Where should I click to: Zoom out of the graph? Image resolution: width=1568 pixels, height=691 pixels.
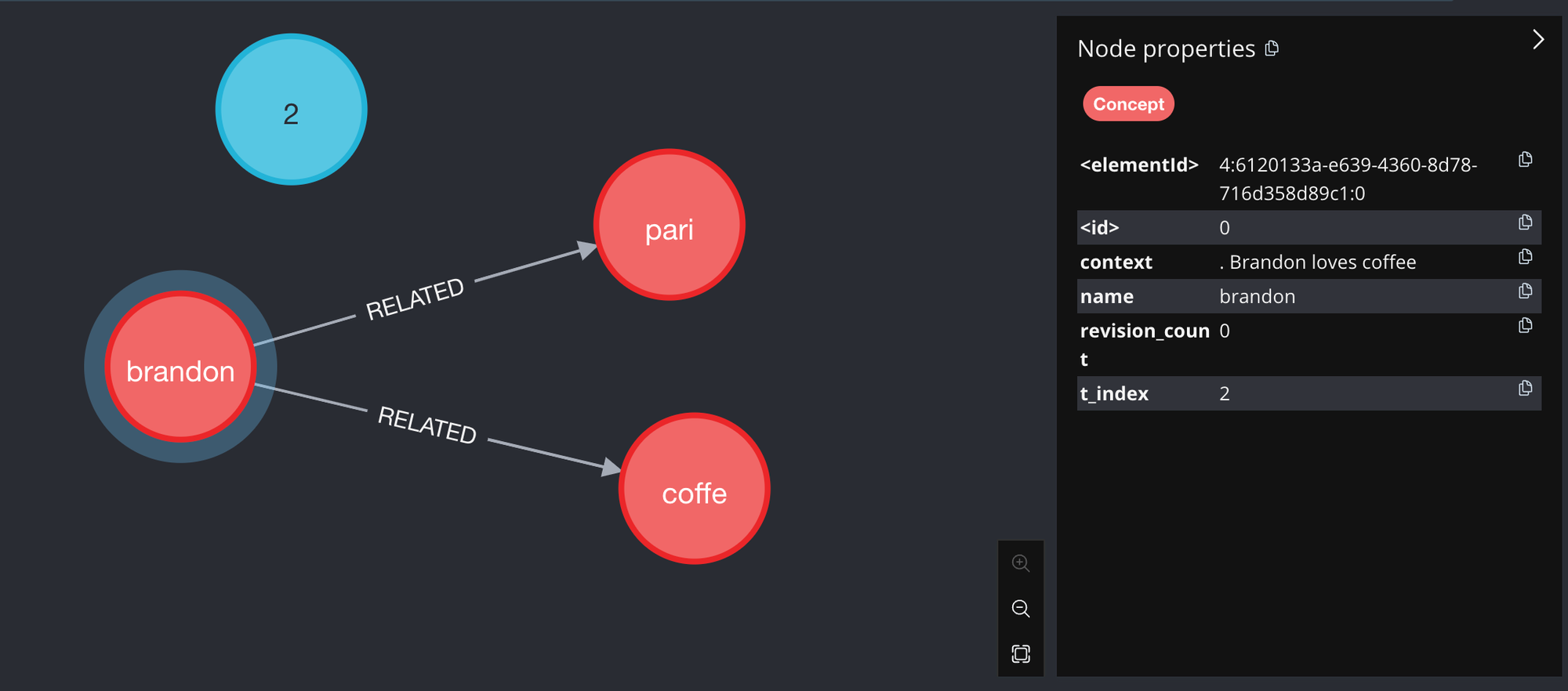[x=1020, y=608]
